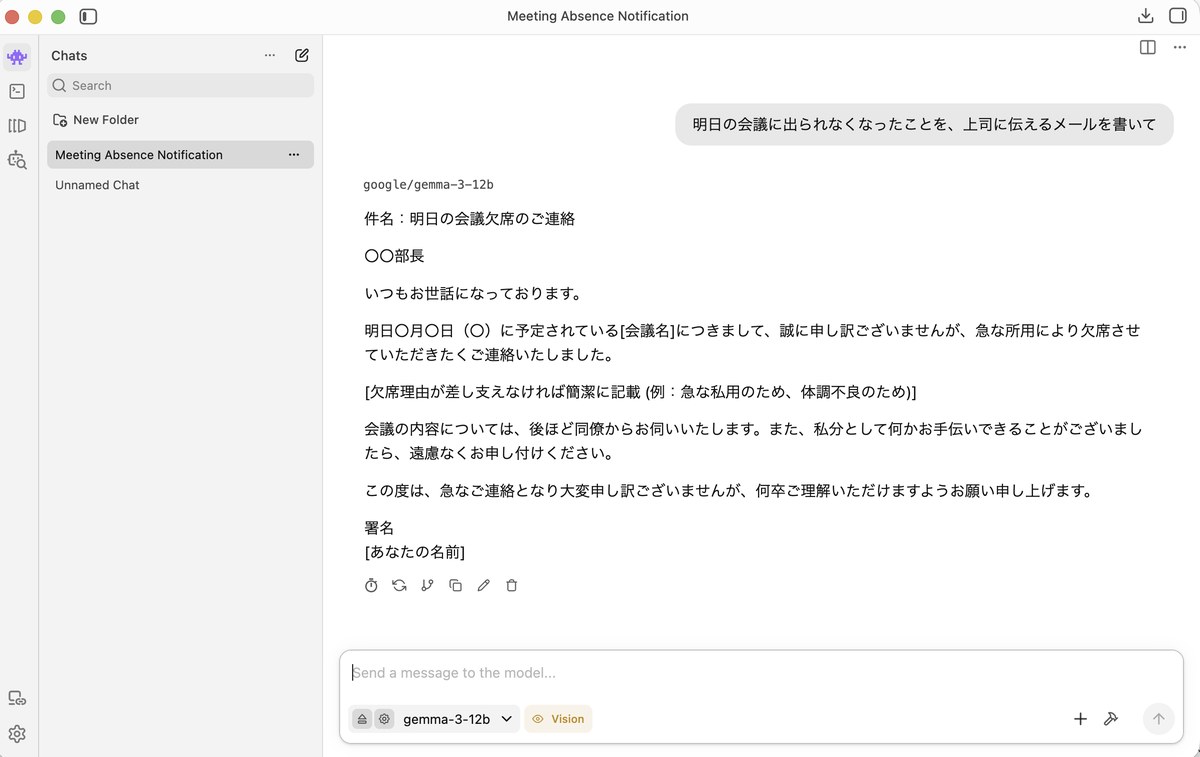Click the line 件名：明日の会議欠席のご連絡
The width and height of the screenshot is (1200, 757).
(x=469, y=219)
